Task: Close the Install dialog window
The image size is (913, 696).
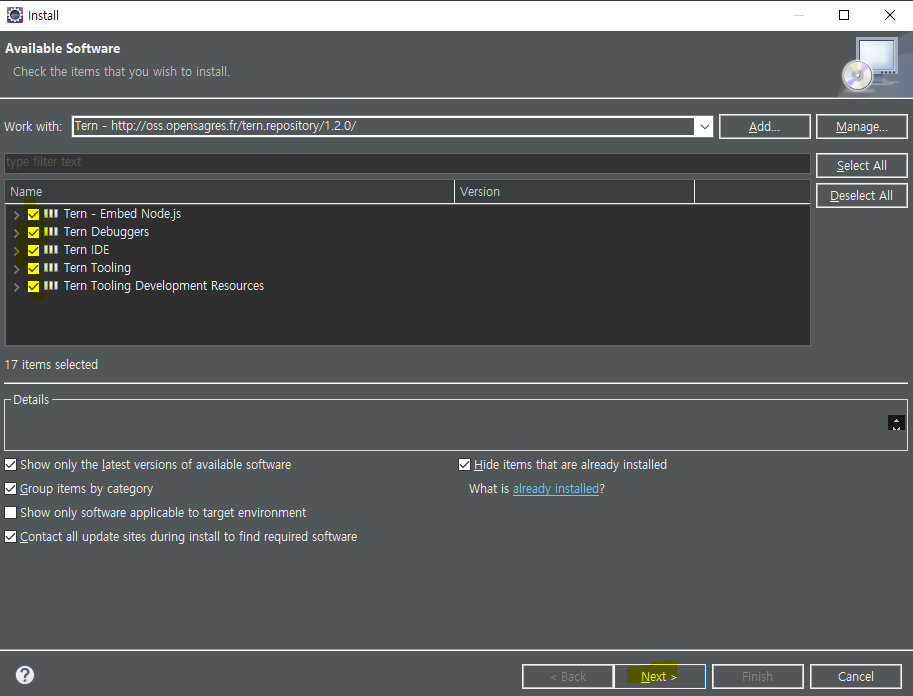Action: click(x=890, y=15)
